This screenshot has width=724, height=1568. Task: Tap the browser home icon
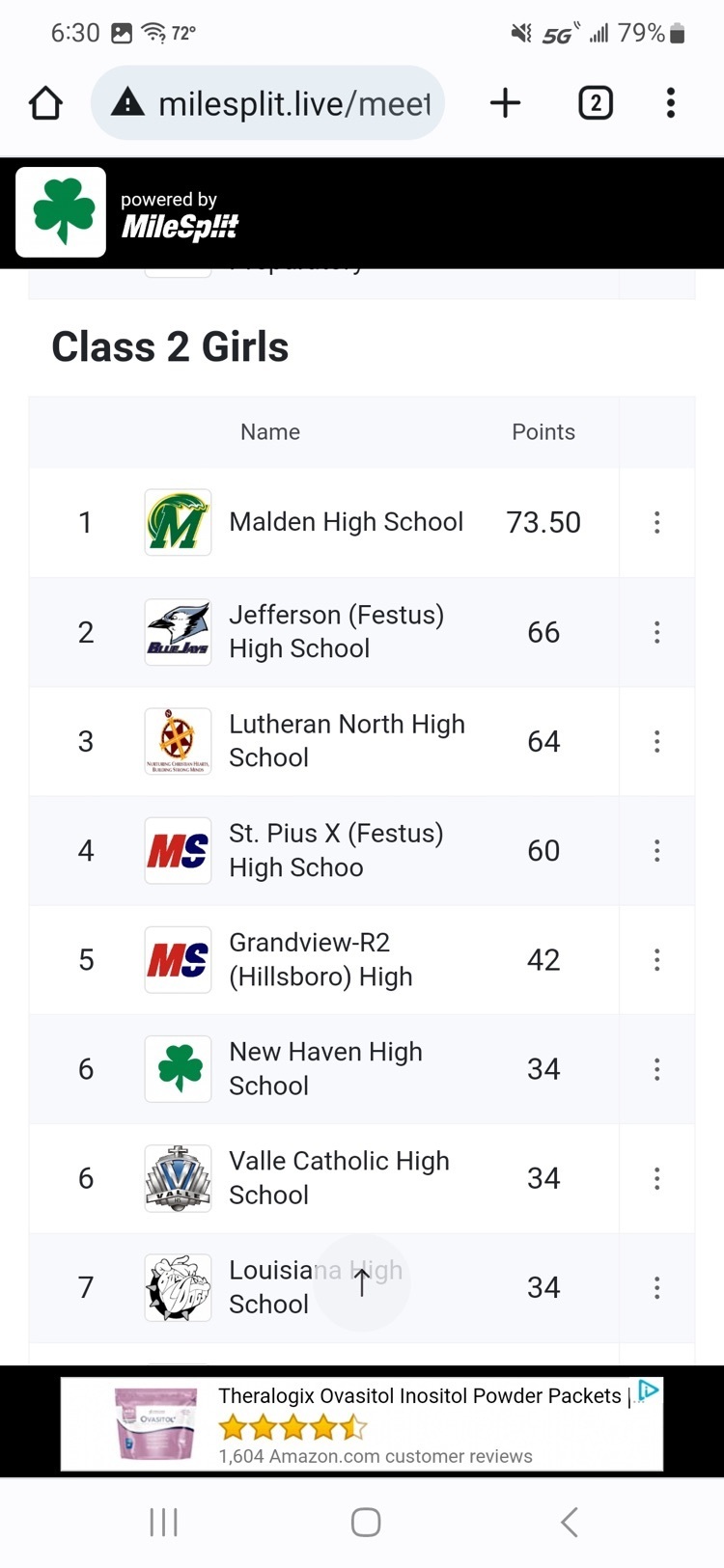(x=45, y=103)
